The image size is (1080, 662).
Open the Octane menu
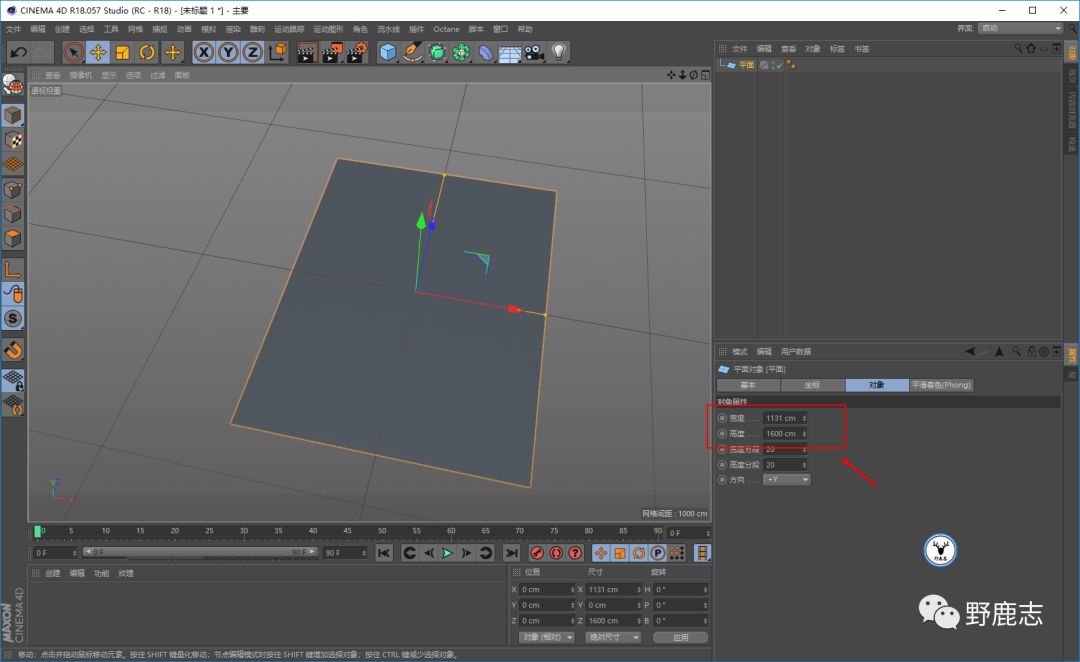point(446,29)
